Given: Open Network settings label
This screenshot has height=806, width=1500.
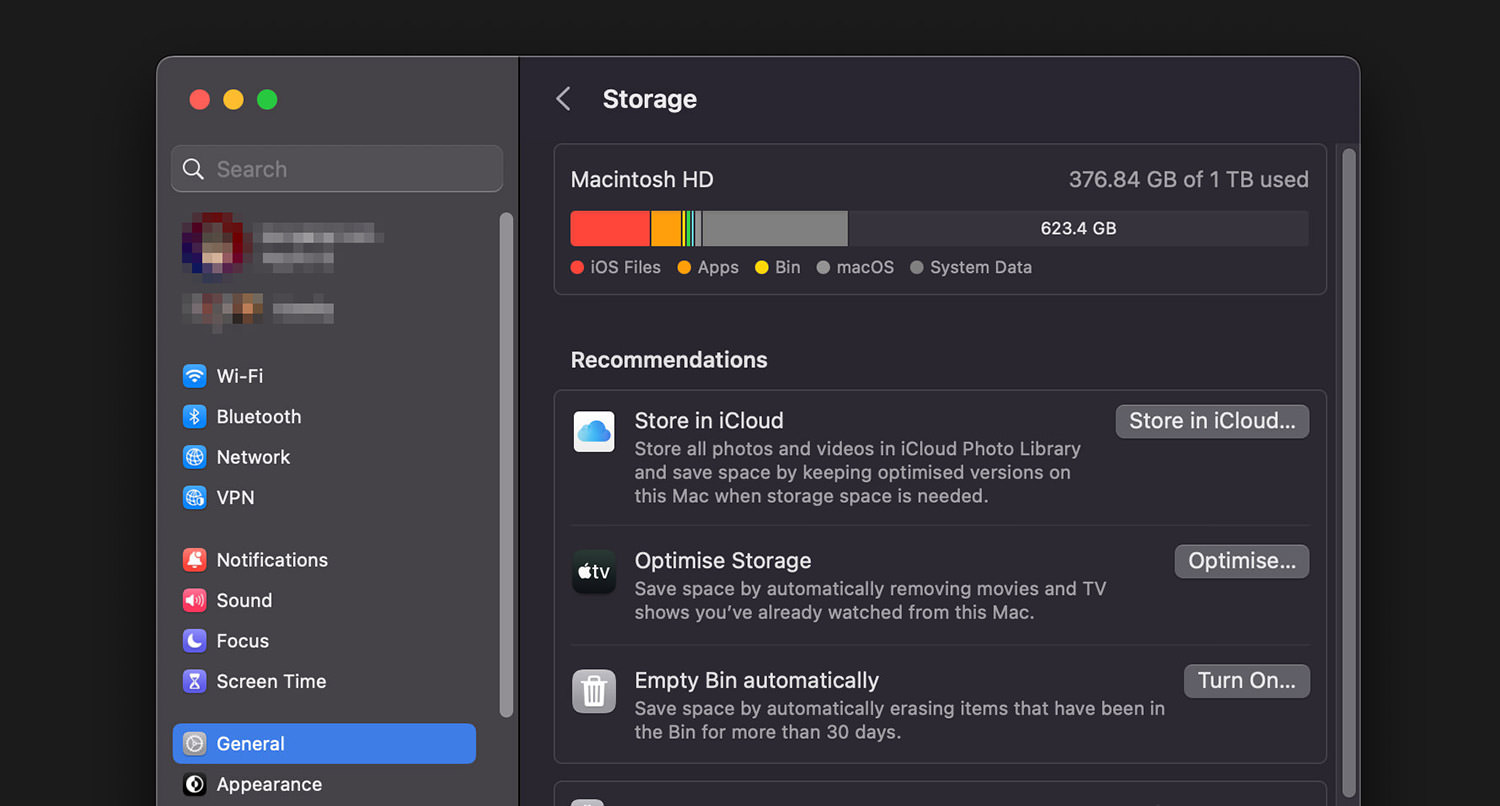Looking at the screenshot, I should point(253,457).
